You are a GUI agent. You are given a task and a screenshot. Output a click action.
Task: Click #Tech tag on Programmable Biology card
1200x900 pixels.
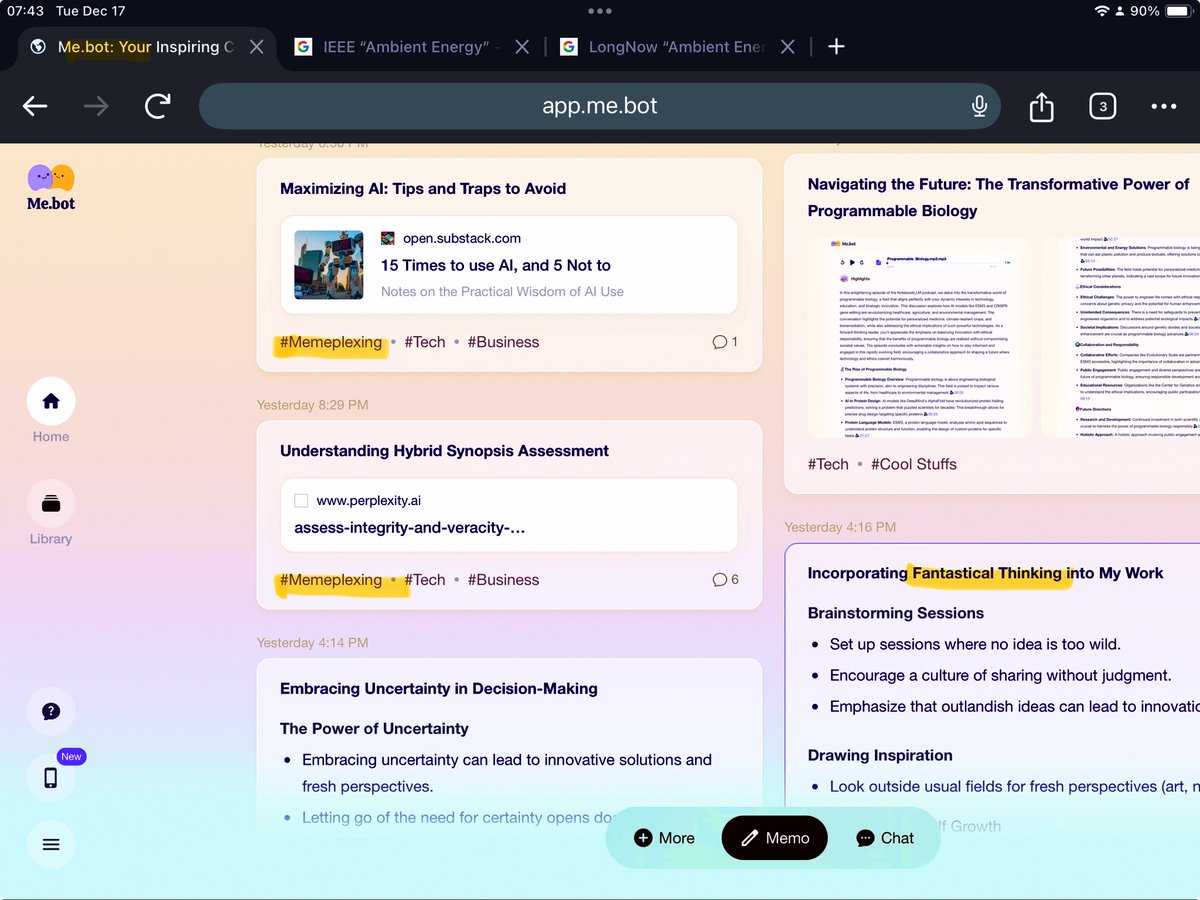pos(828,464)
